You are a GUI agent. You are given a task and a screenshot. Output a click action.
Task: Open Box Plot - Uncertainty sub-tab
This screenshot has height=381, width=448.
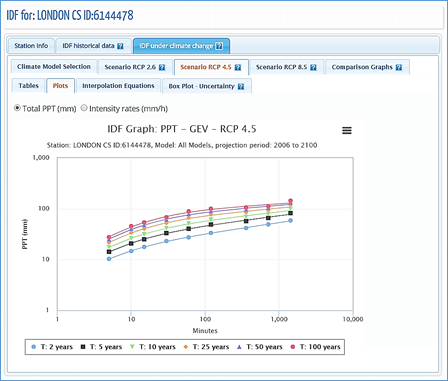pos(207,86)
